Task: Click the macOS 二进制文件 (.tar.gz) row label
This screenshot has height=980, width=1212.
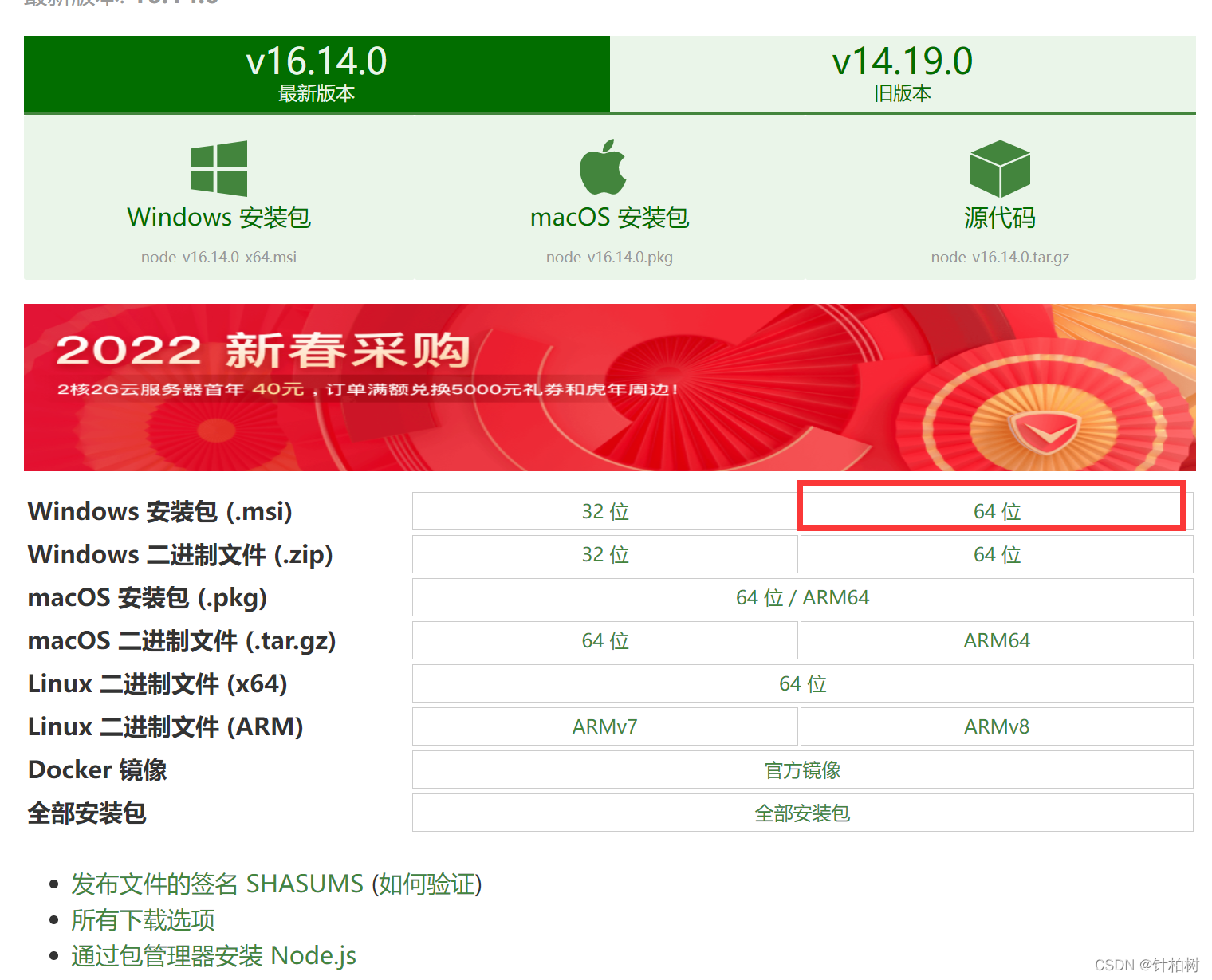Action: point(182,640)
